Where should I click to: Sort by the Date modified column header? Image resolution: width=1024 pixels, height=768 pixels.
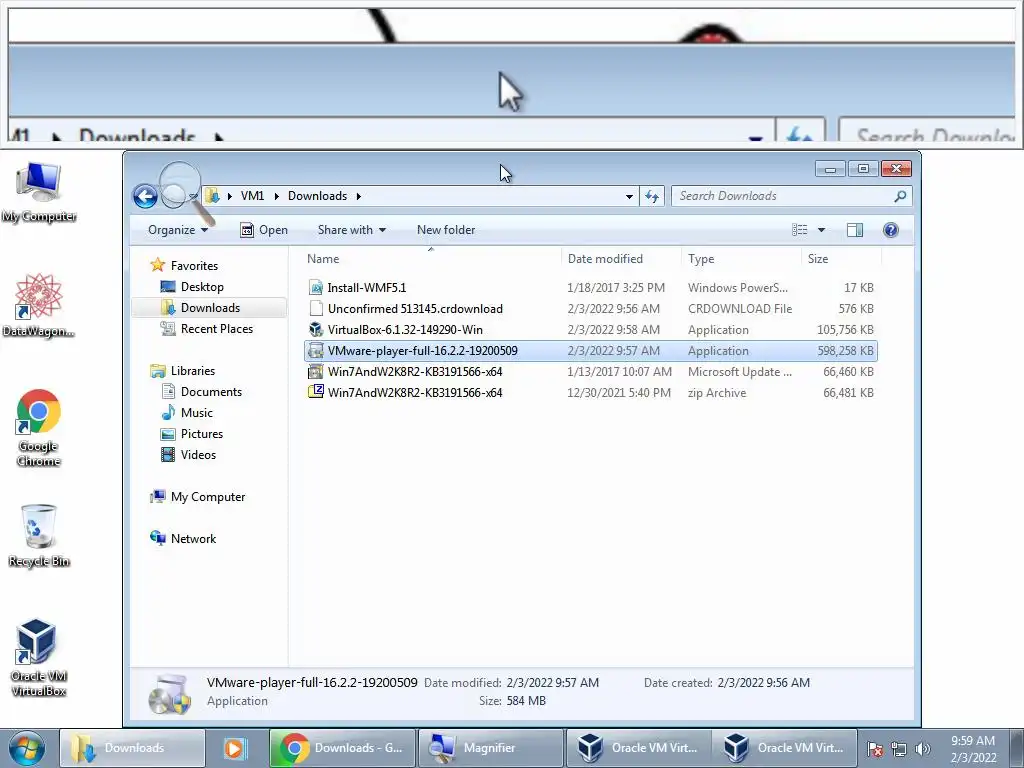[621, 259]
